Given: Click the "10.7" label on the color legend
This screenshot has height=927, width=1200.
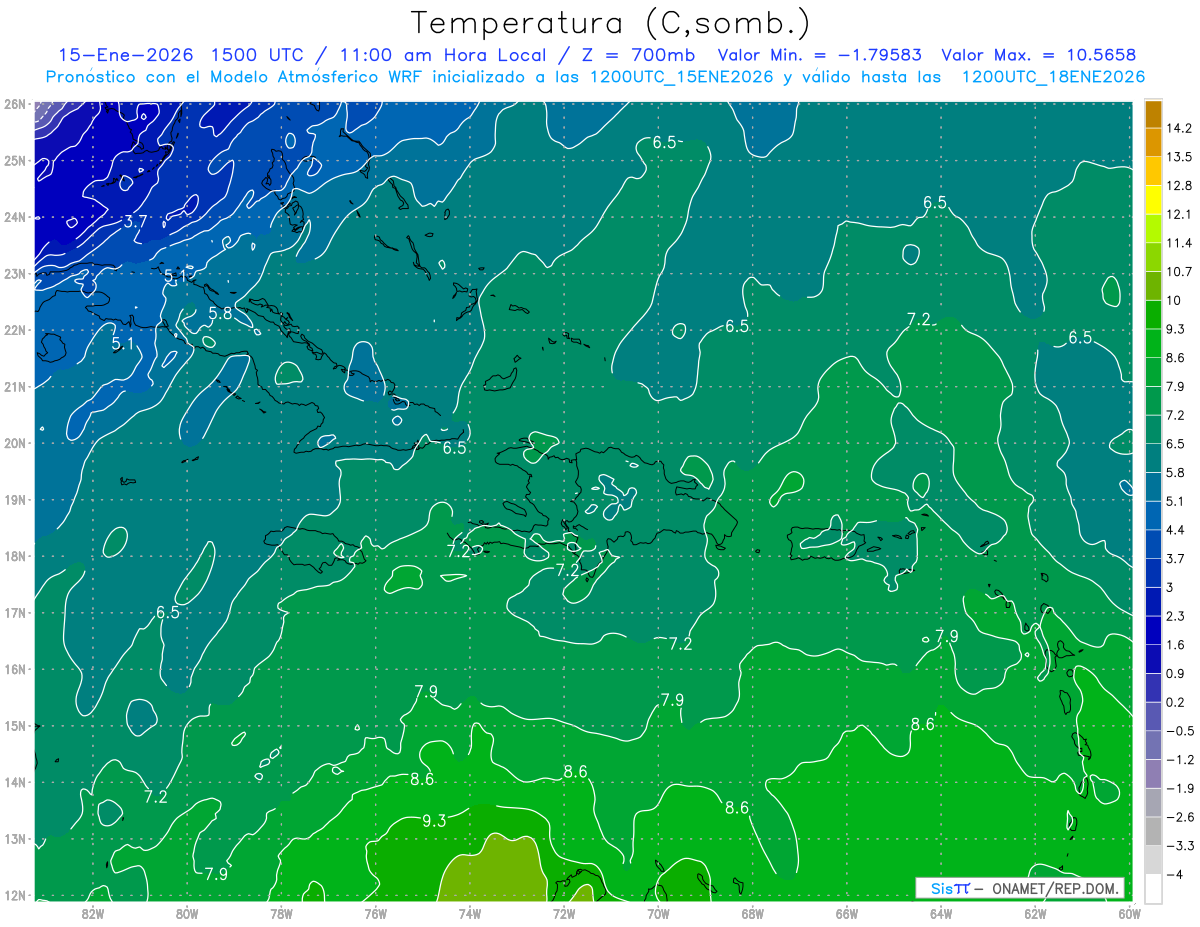Looking at the screenshot, I should (1180, 272).
